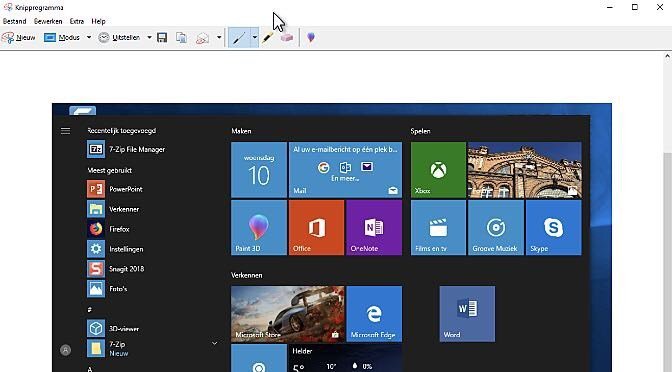The height and width of the screenshot is (372, 672).
Task: Open the Helder weather tile
Action: pos(345,358)
